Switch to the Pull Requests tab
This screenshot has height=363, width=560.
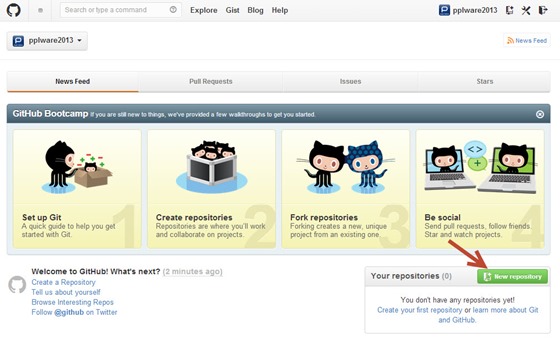(211, 81)
